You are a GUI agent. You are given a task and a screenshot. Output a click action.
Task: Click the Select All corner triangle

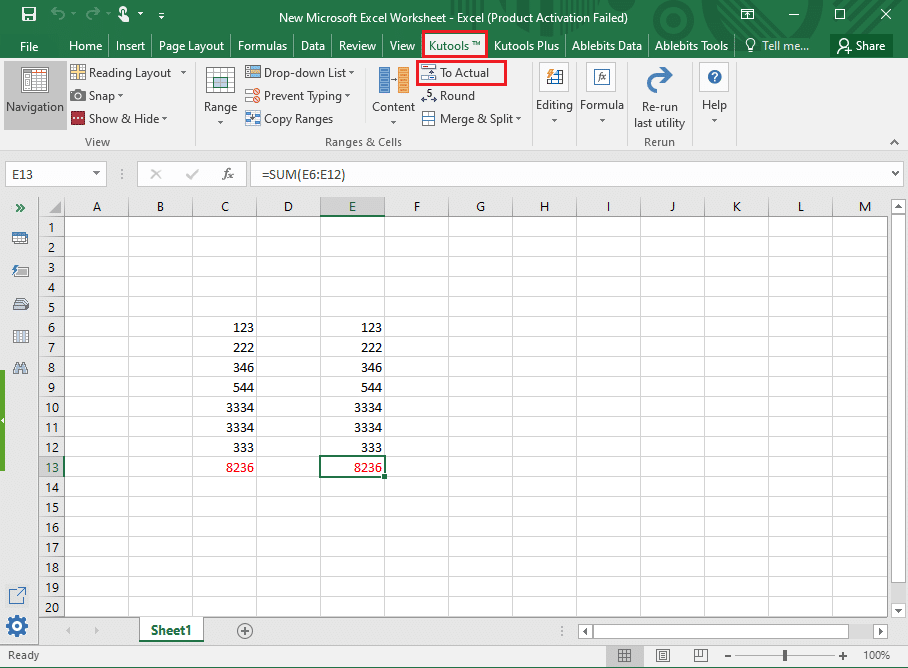54,207
